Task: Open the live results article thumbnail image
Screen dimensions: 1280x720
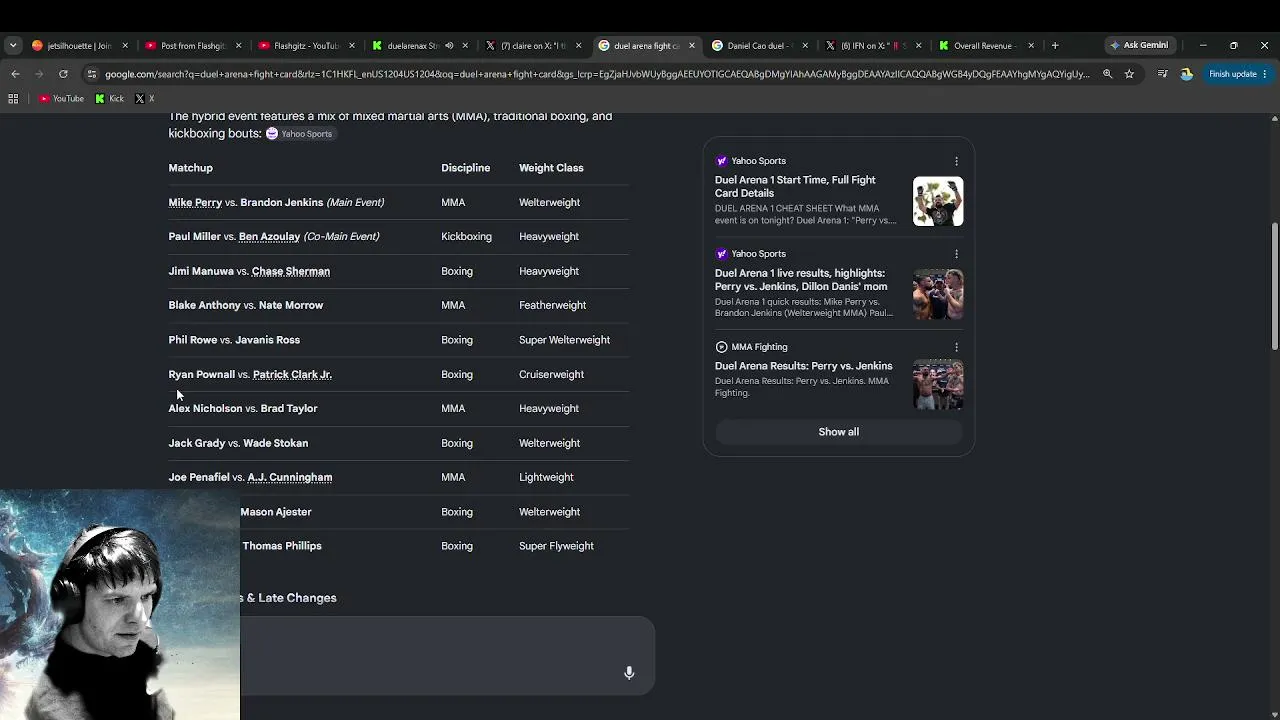Action: (x=938, y=294)
